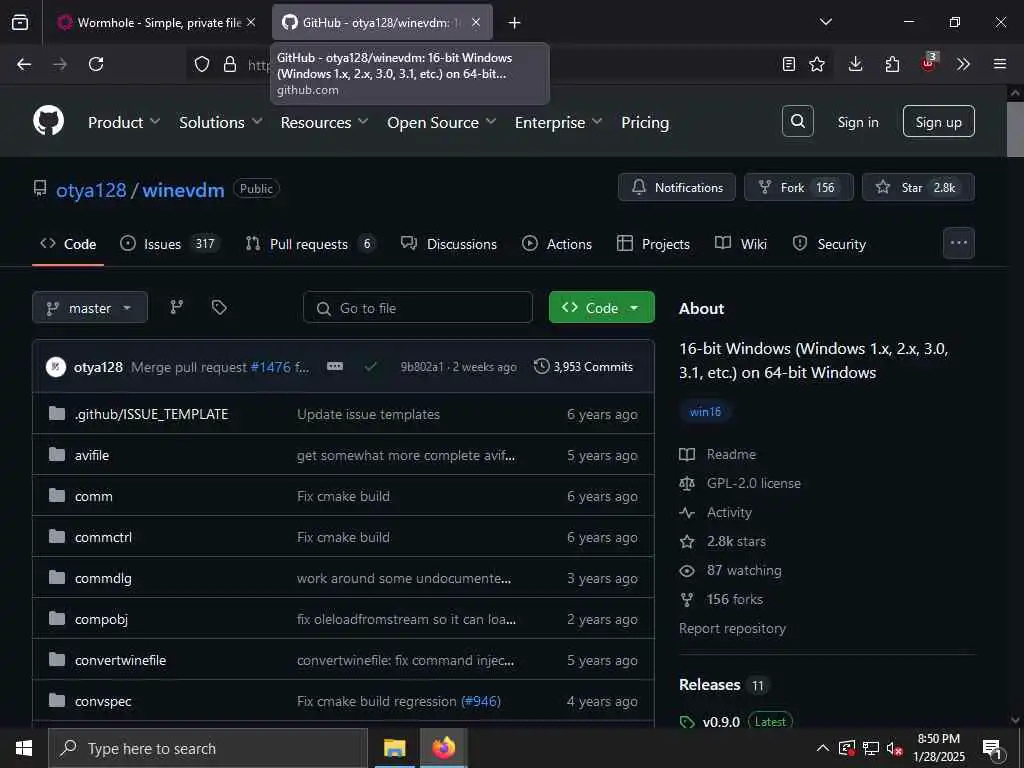Viewport: 1024px width, 768px height.
Task: Expand the Enterprise dropdown
Action: tap(558, 122)
